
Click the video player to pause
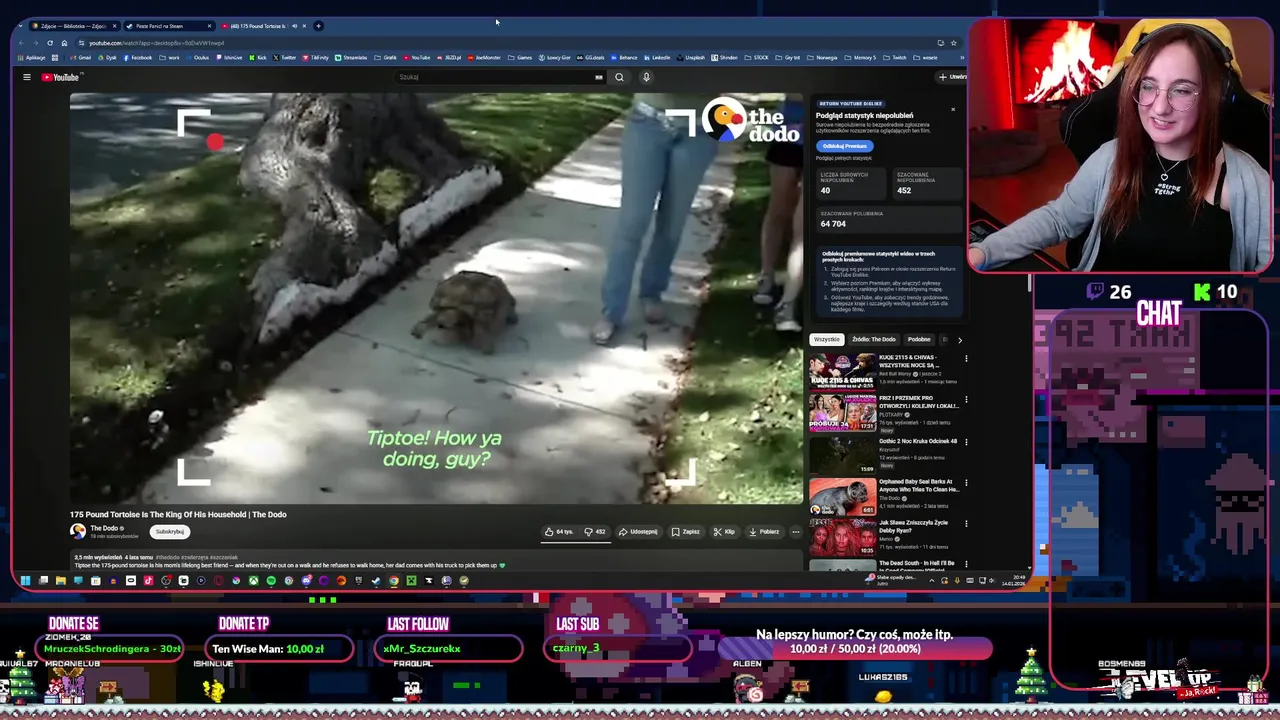pyautogui.click(x=436, y=298)
